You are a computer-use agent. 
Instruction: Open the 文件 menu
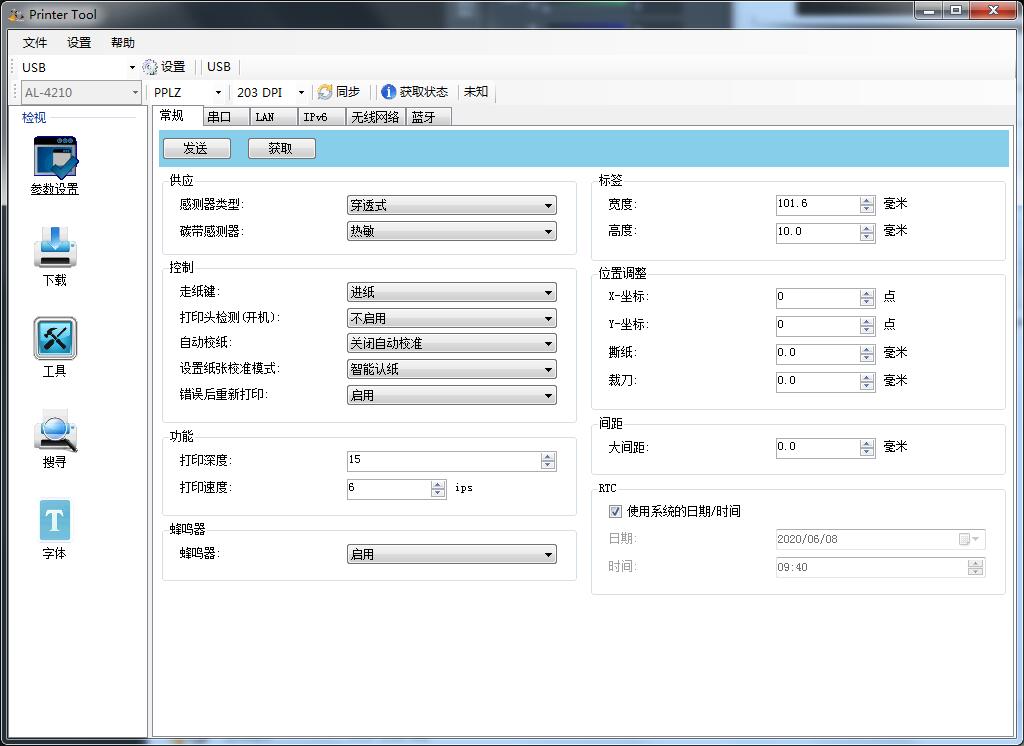pos(34,42)
